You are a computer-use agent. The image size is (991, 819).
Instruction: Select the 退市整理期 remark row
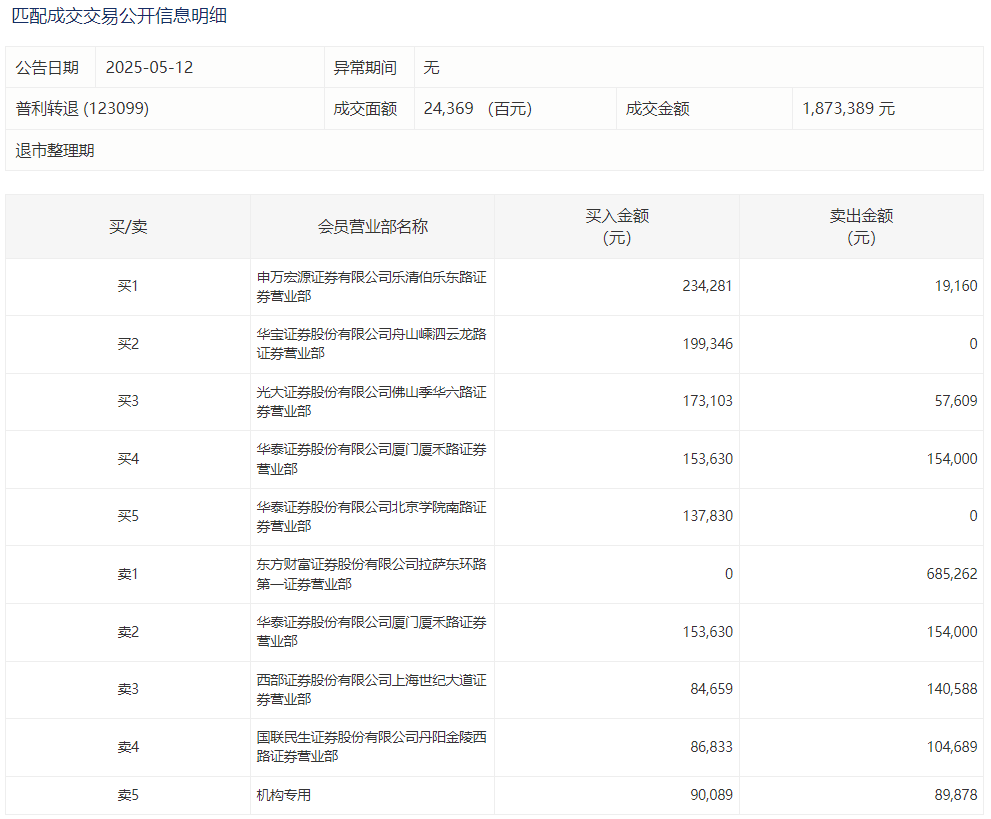point(55,151)
